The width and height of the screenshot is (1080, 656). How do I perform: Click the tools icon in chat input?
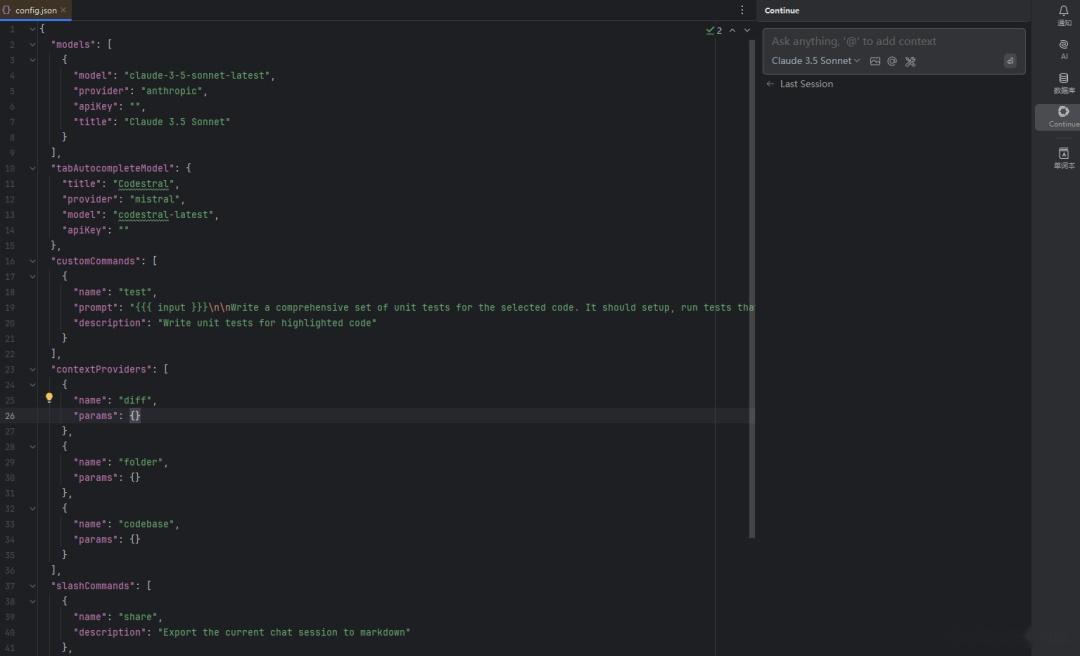pos(910,61)
